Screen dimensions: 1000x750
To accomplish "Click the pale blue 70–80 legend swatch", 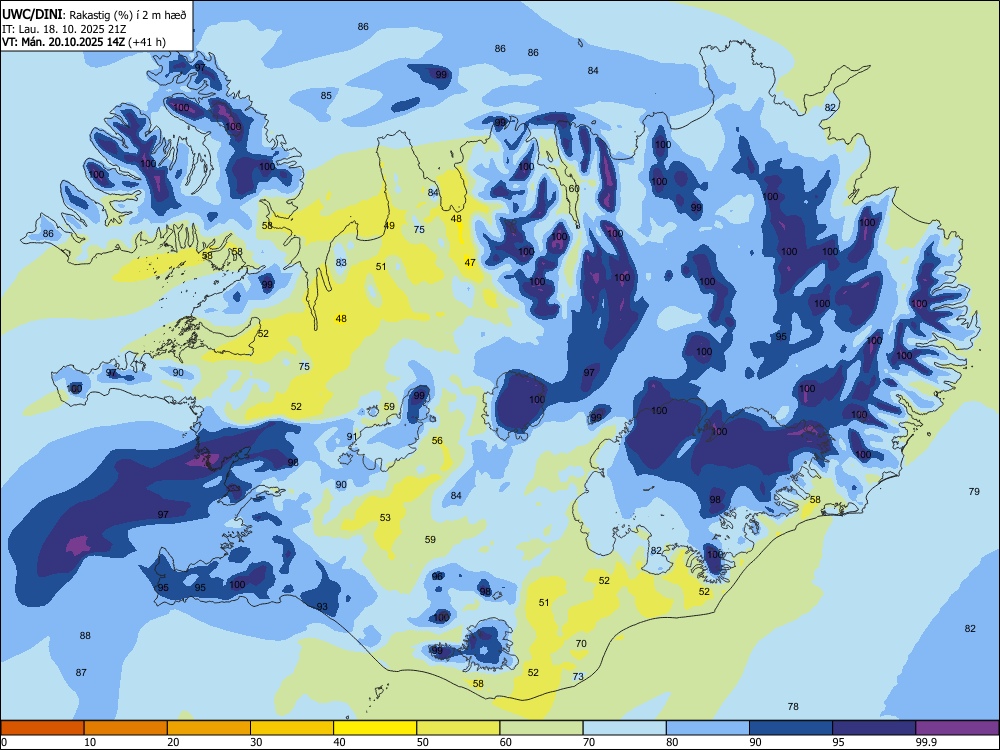I will [x=624, y=728].
